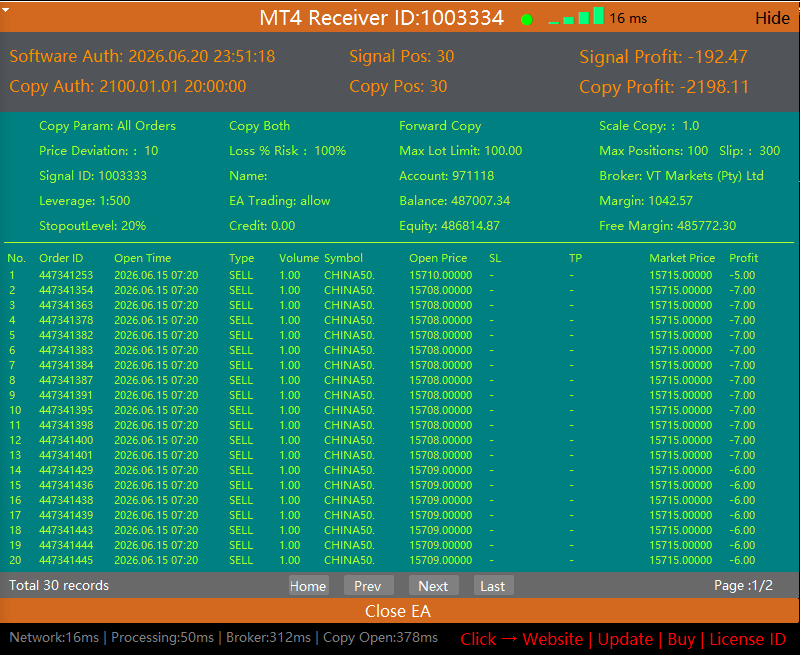Select order ID 447341382 in row 5
This screenshot has width=800, height=655.
point(66,335)
